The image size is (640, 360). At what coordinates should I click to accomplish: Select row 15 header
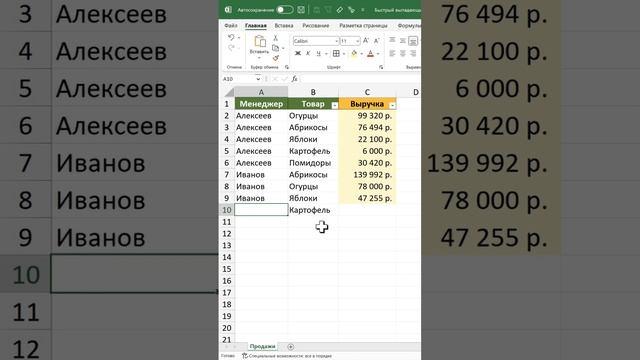pyautogui.click(x=227, y=269)
